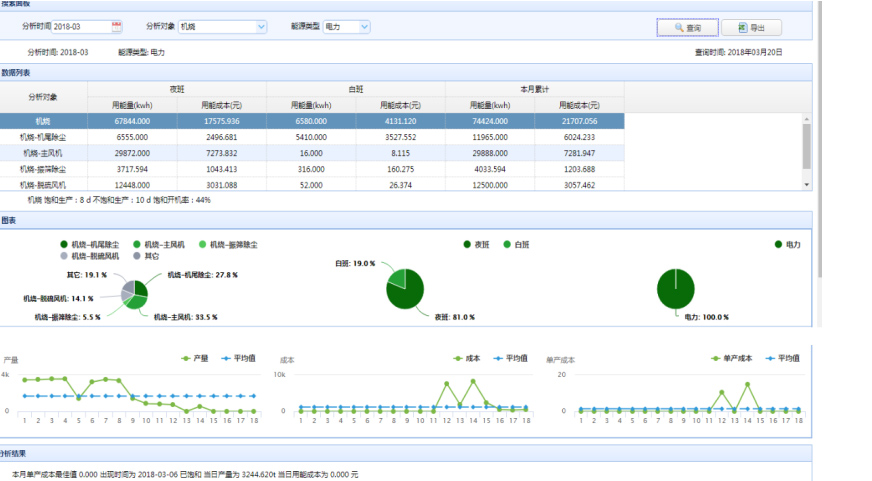
Task: Open the calendar picker for 分析时间
Action: (x=117, y=27)
